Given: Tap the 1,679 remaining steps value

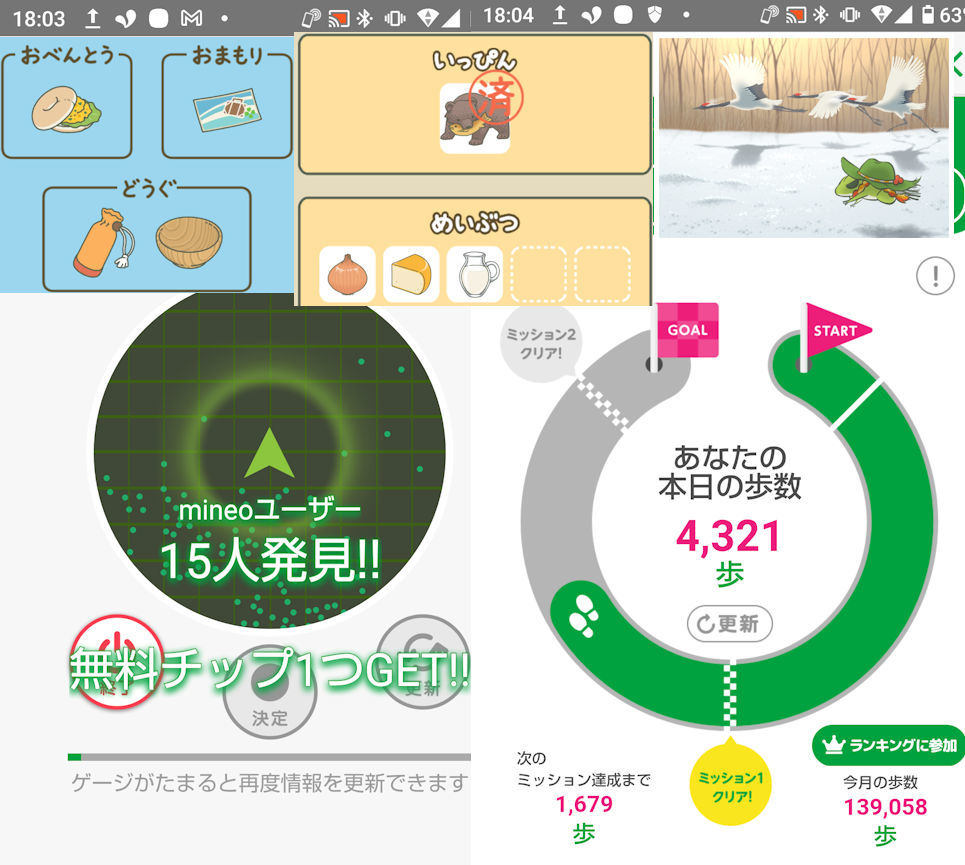Looking at the screenshot, I should click(584, 804).
